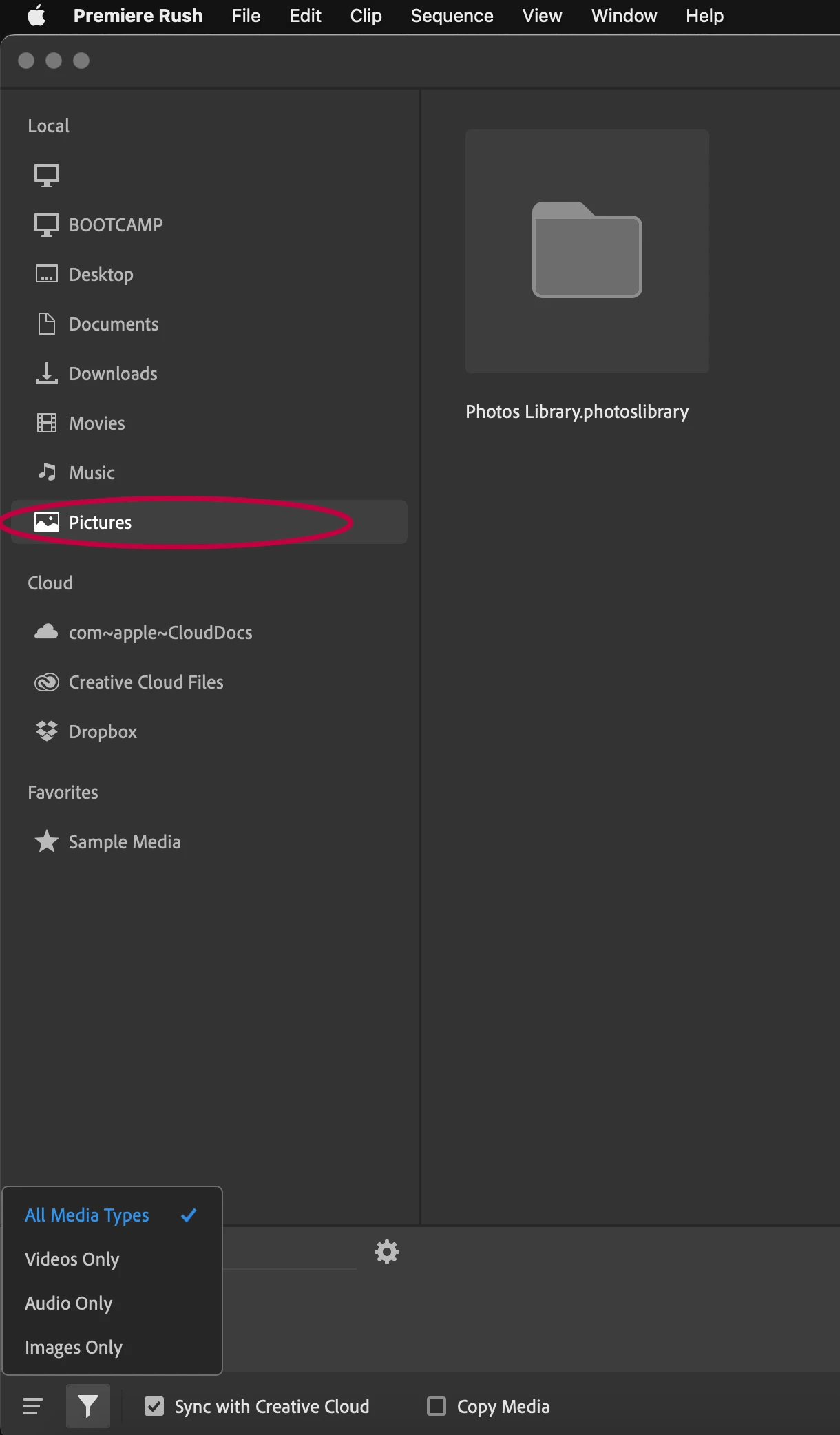This screenshot has width=840, height=1435.
Task: Filter by Images Only
Action: [x=112, y=1348]
